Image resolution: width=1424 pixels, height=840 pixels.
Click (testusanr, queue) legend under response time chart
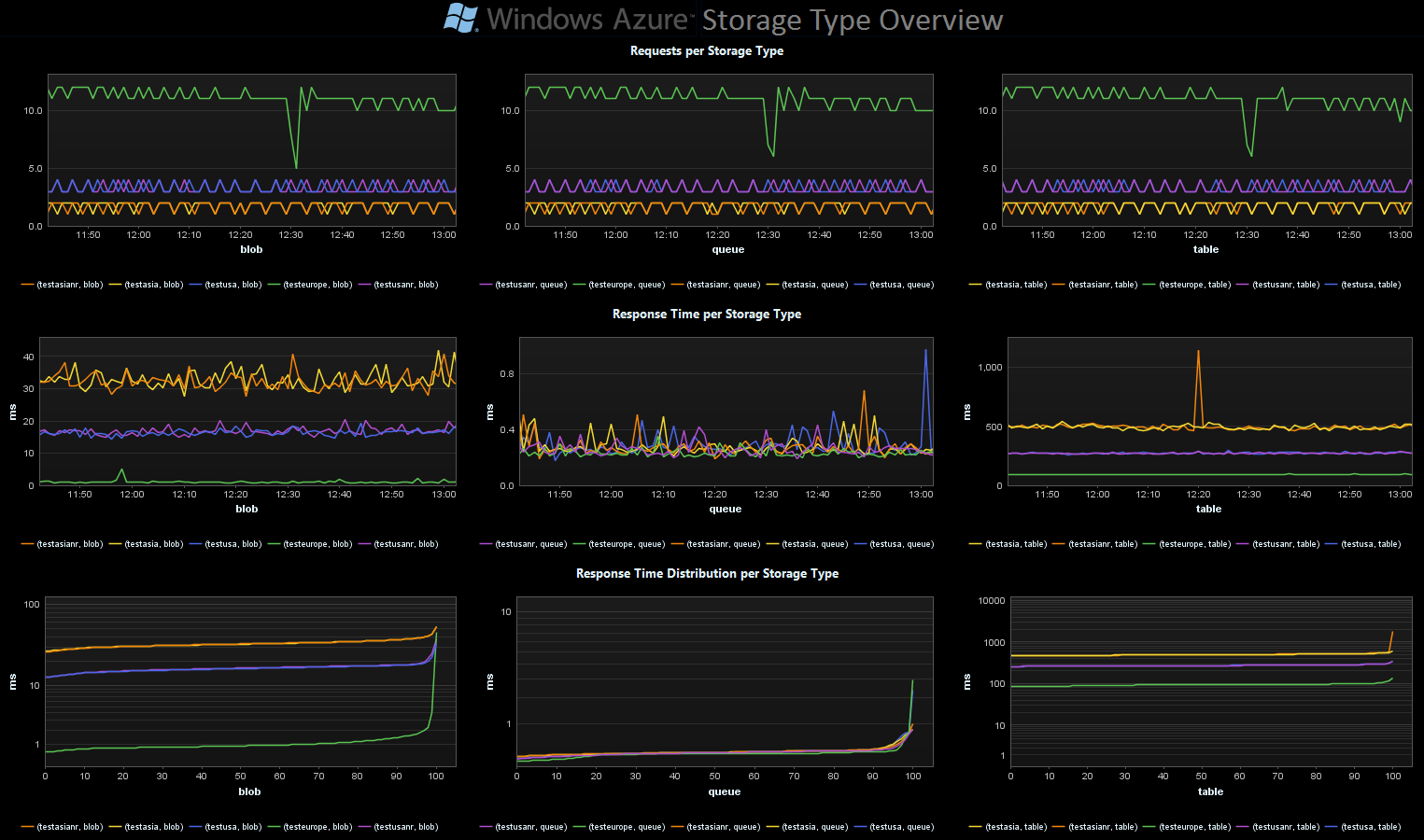pyautogui.click(x=523, y=544)
